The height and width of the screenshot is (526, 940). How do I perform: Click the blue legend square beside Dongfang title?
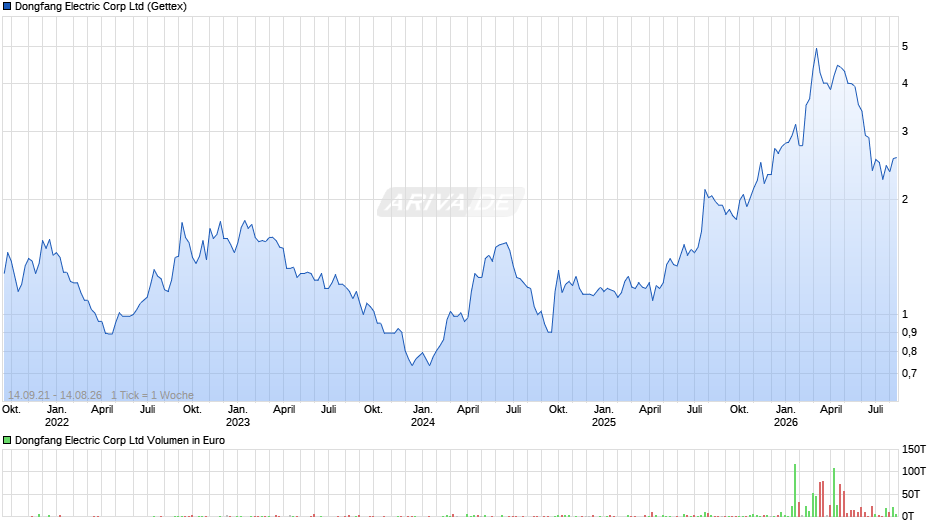(x=7, y=7)
